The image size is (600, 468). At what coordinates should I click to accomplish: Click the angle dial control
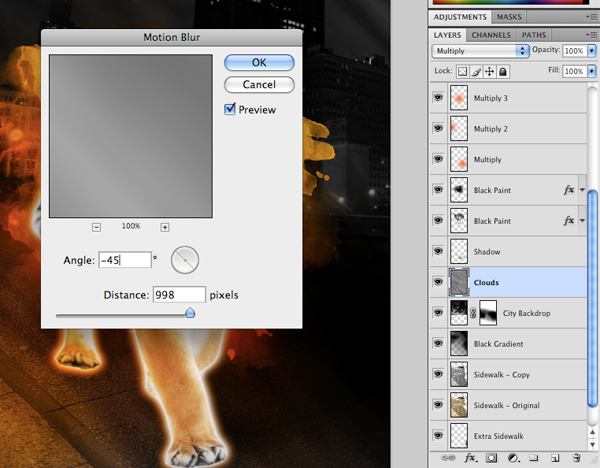185,260
